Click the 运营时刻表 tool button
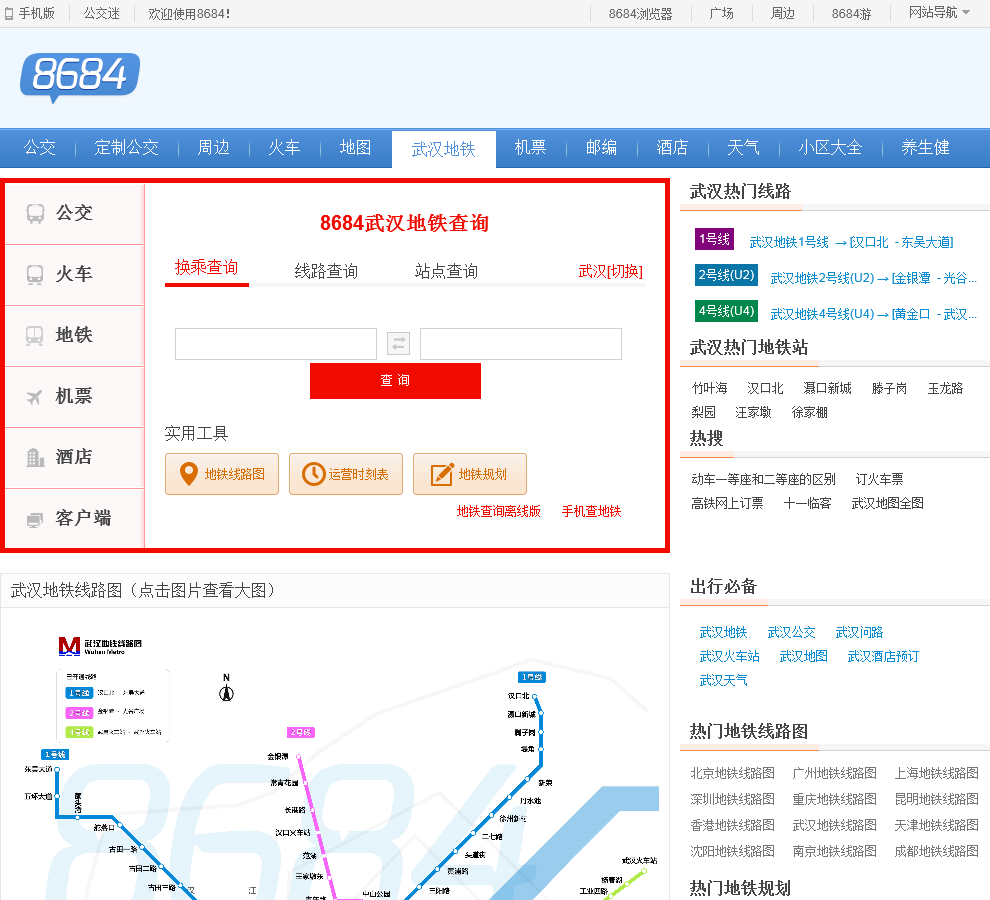The height and width of the screenshot is (900, 990). pyautogui.click(x=345, y=474)
